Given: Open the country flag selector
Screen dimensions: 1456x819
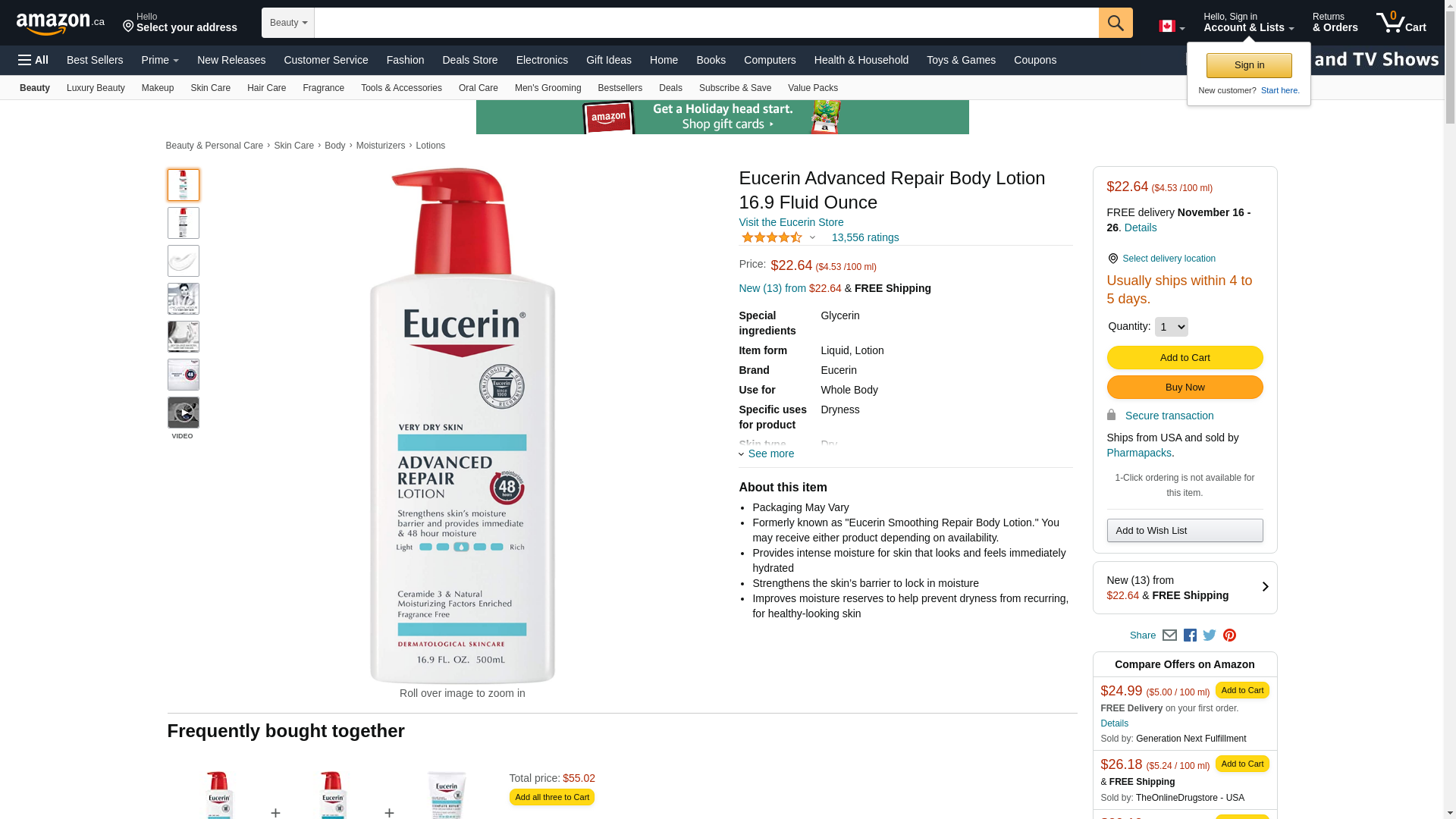Looking at the screenshot, I should pos(1172,27).
